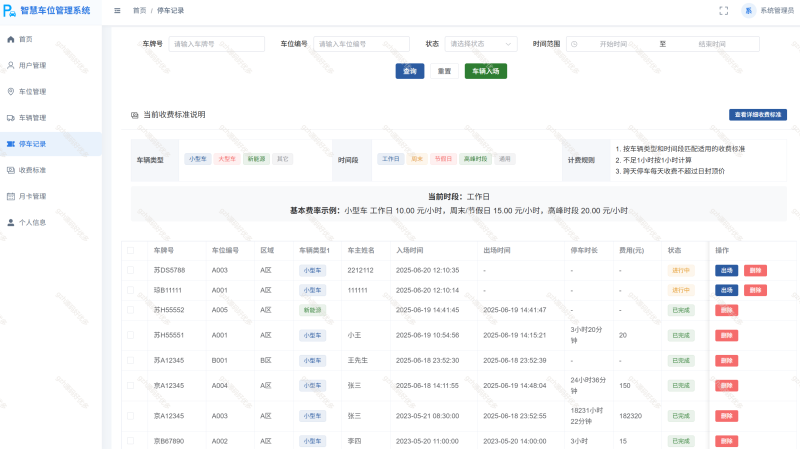800x449 pixels.
Task: Open 收费标准 menu item
Action: click(x=51, y=170)
